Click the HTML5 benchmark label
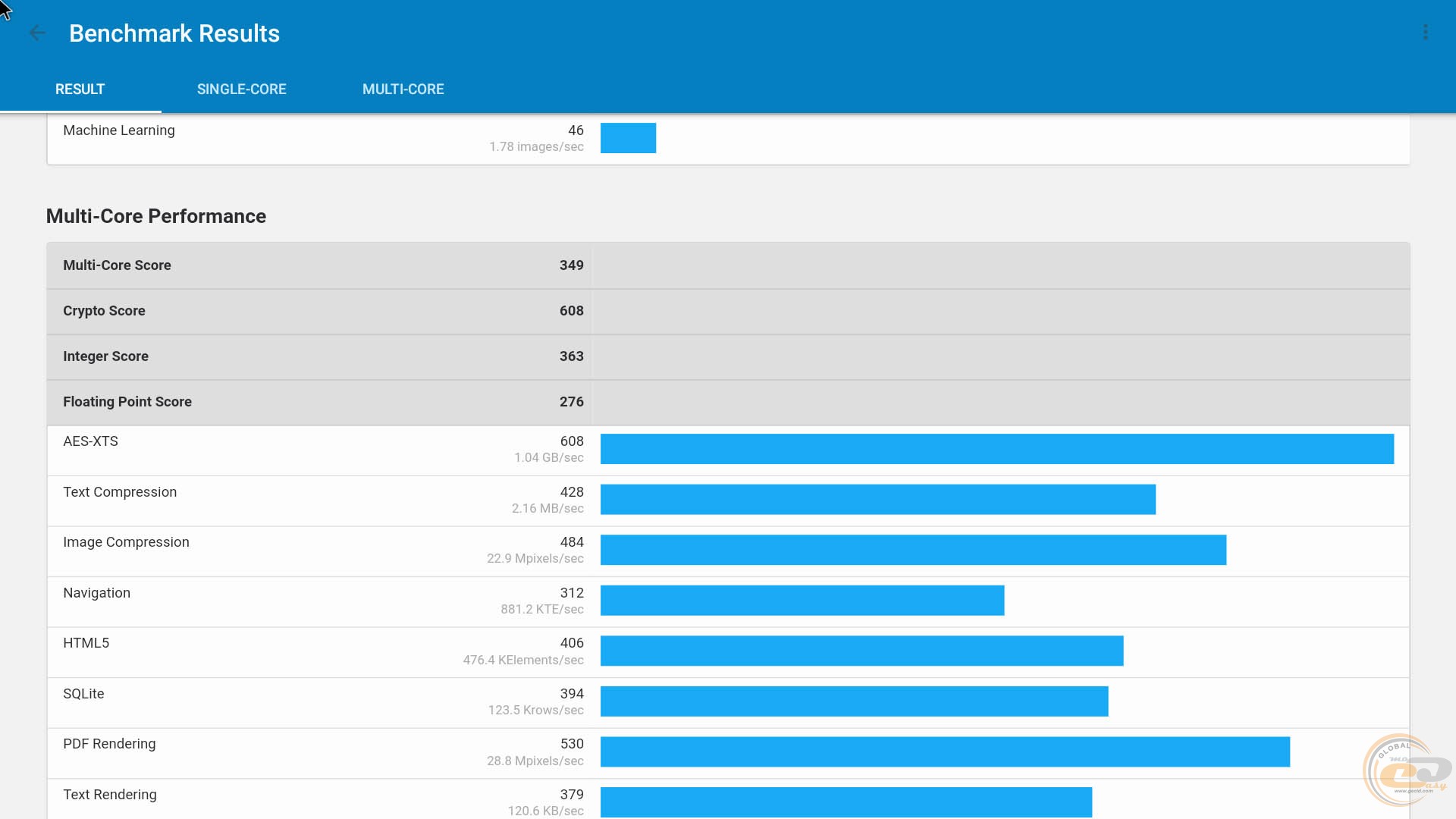This screenshot has width=1456, height=819. (x=86, y=643)
